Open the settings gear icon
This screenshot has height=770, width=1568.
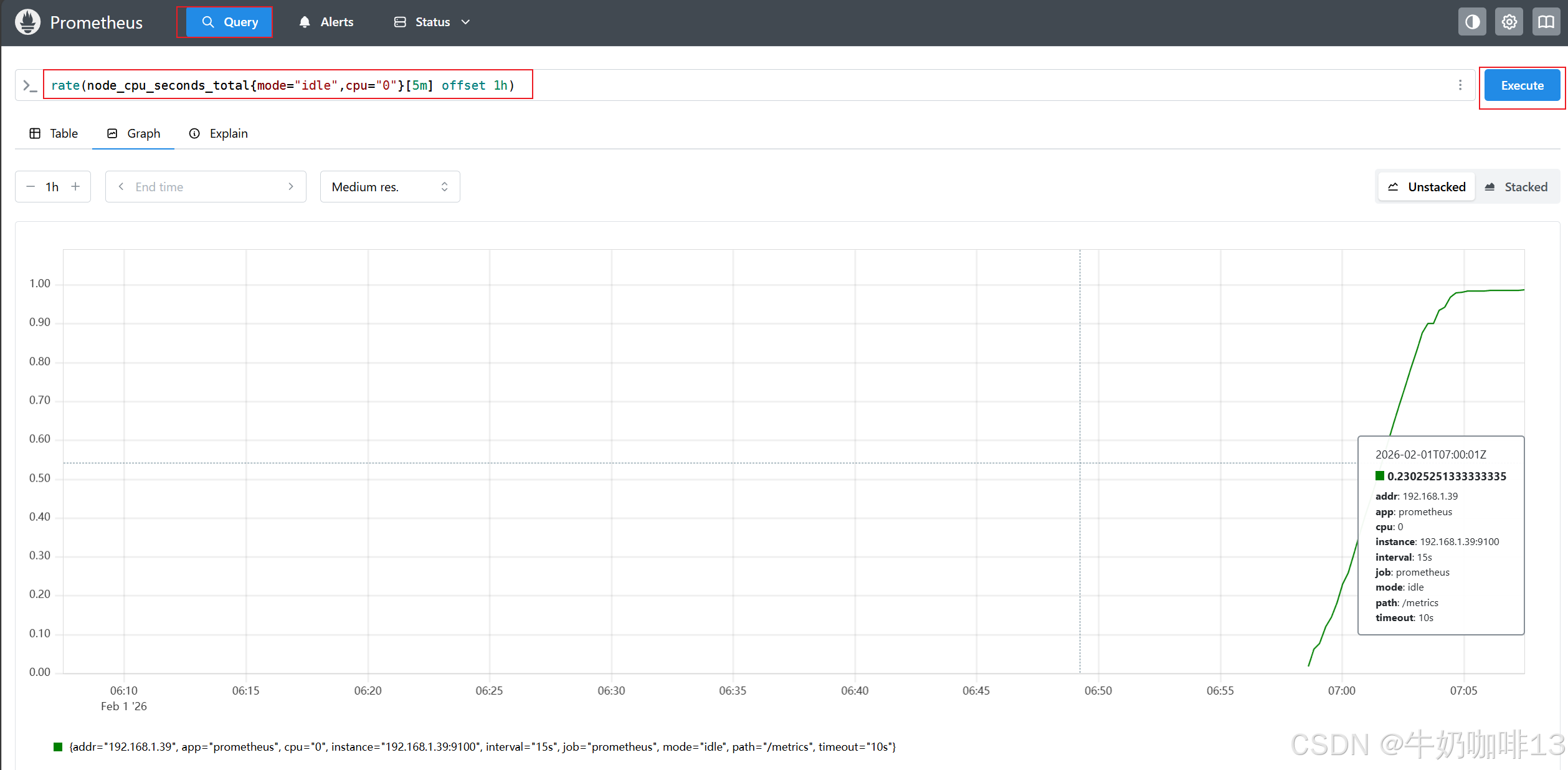[1509, 22]
